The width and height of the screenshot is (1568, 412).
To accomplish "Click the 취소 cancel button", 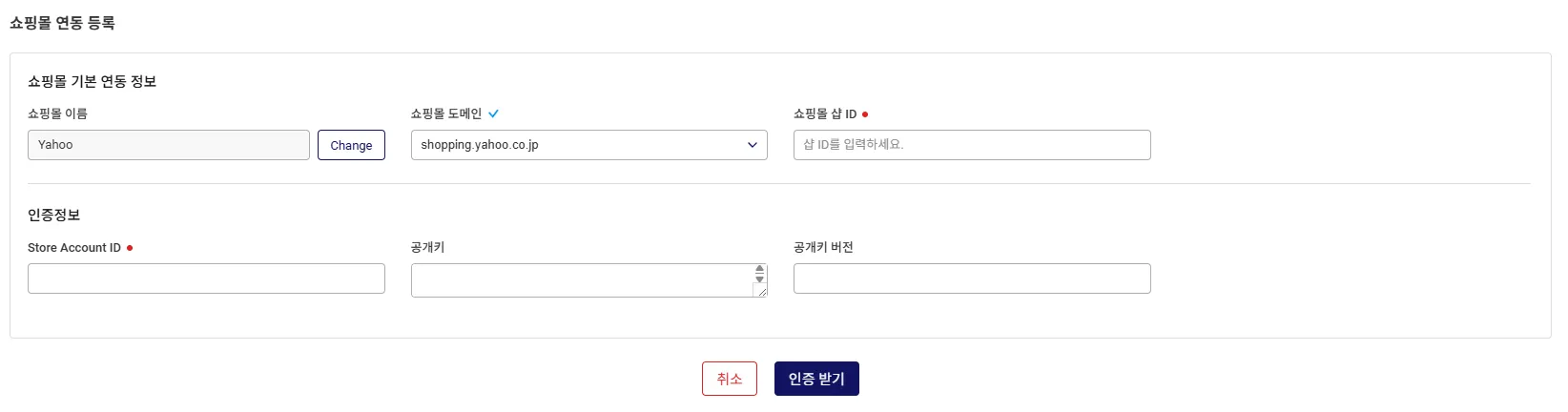I will [729, 379].
